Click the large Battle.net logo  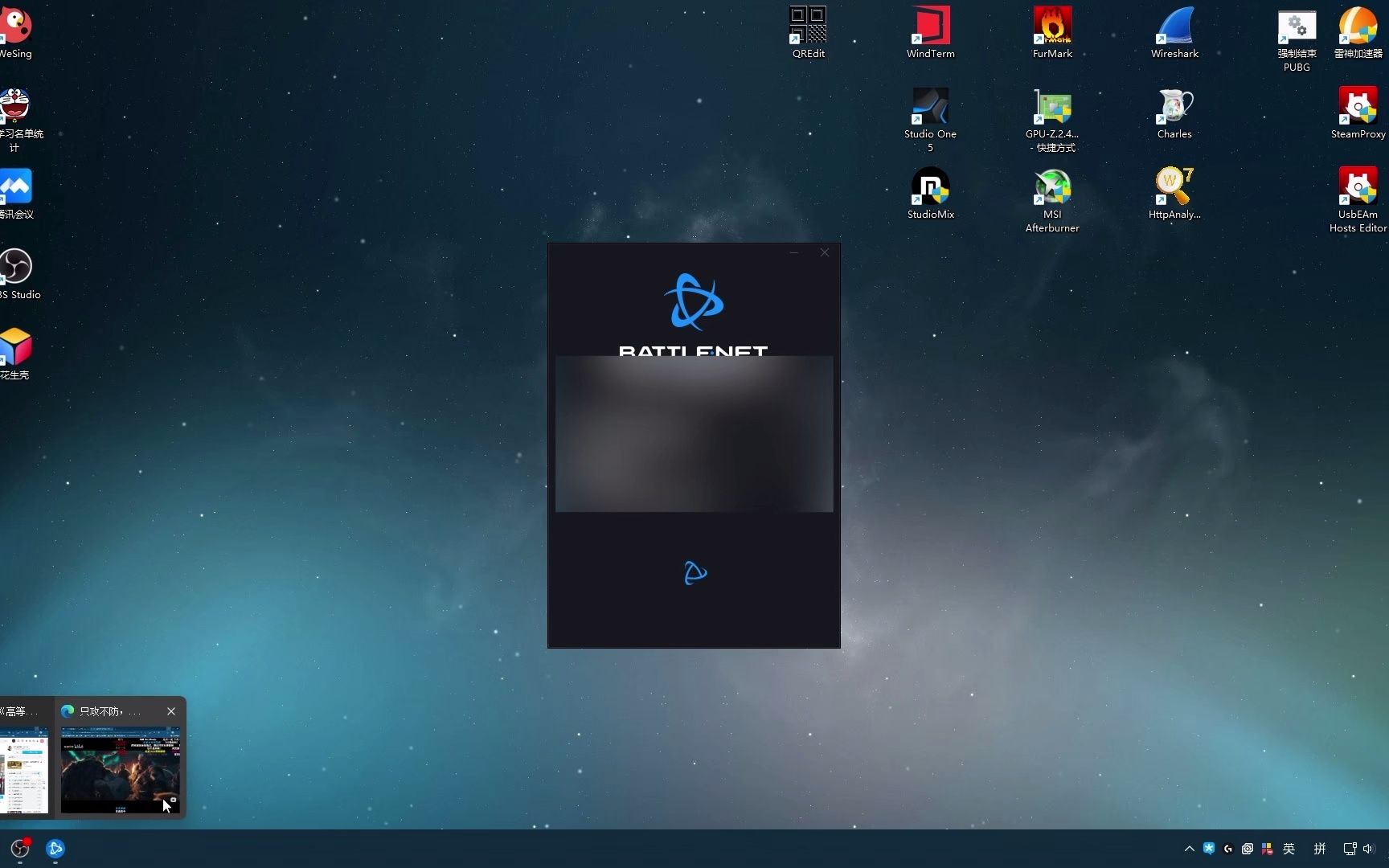coord(694,302)
